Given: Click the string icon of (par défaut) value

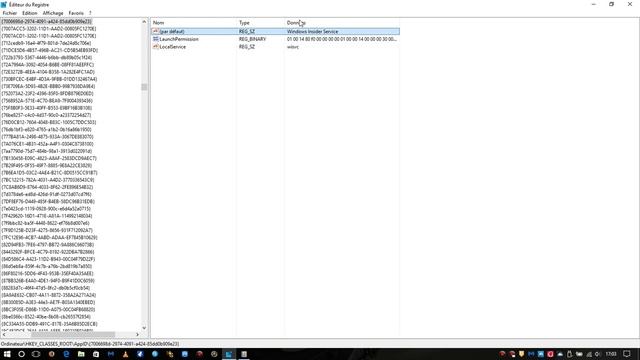Looking at the screenshot, I should (156, 31).
